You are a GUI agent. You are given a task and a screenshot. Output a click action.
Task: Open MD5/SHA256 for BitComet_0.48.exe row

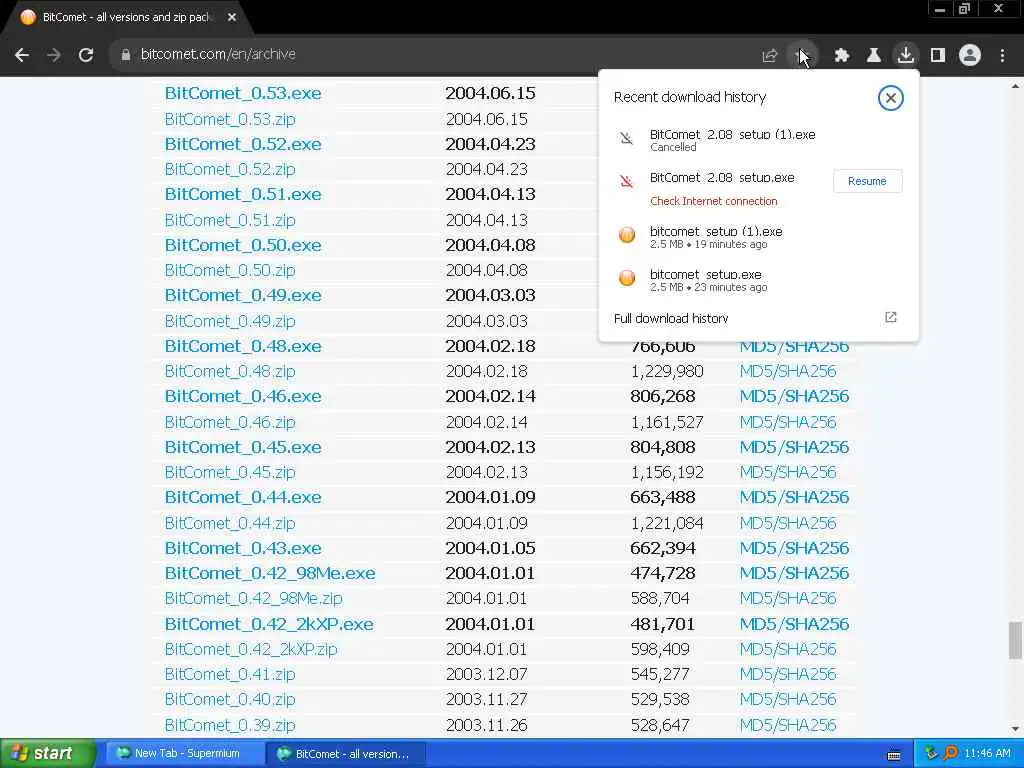(x=794, y=346)
